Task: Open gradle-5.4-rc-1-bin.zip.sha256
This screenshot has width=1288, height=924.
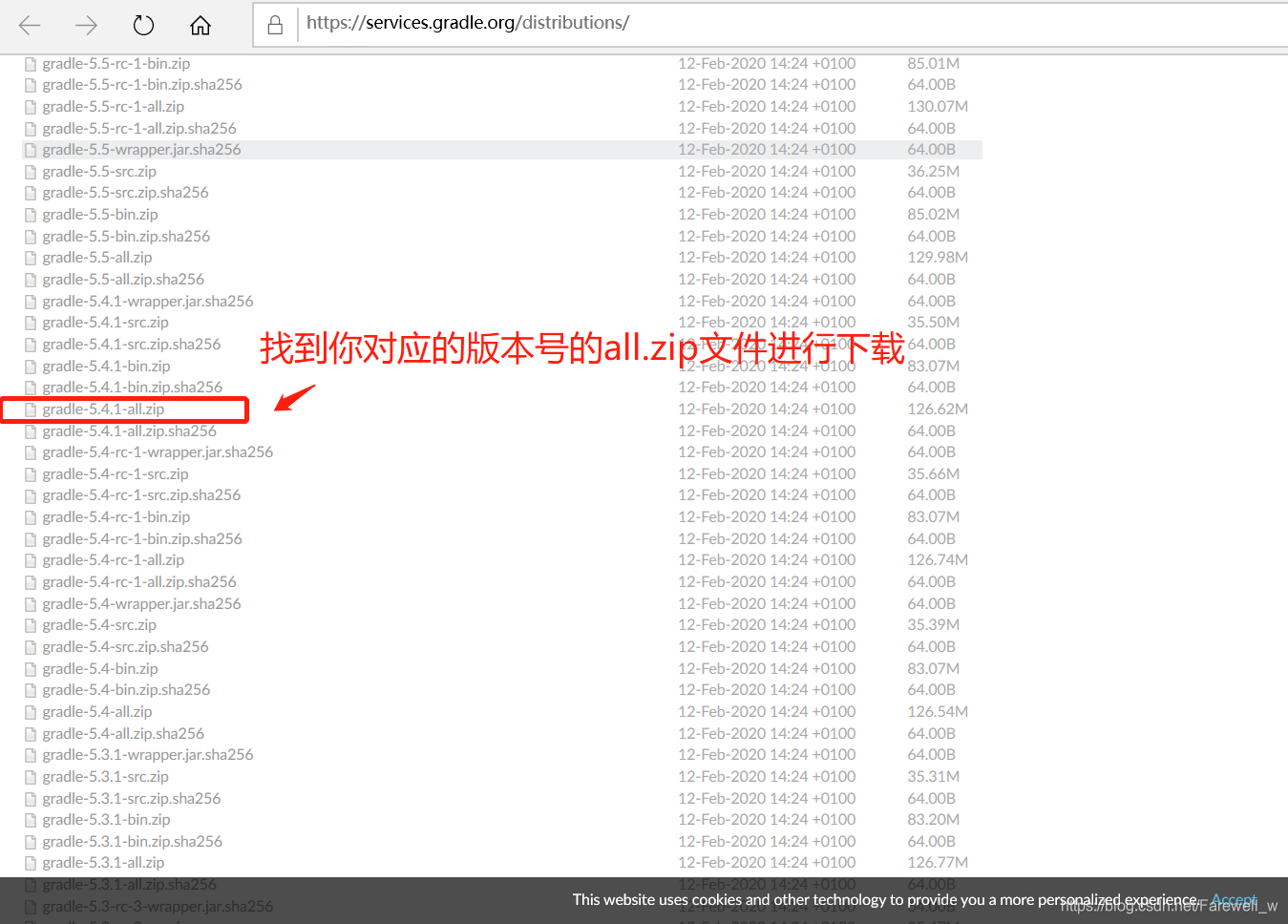Action: point(142,539)
